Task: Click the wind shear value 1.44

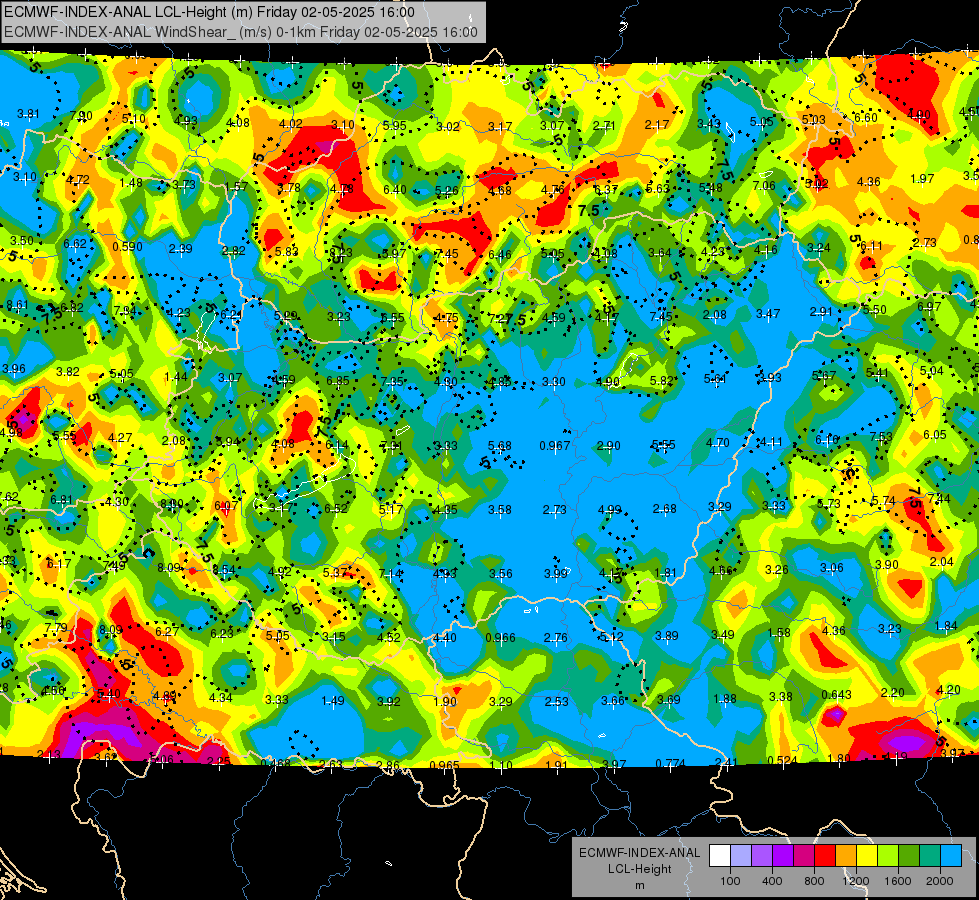Action: [x=175, y=377]
